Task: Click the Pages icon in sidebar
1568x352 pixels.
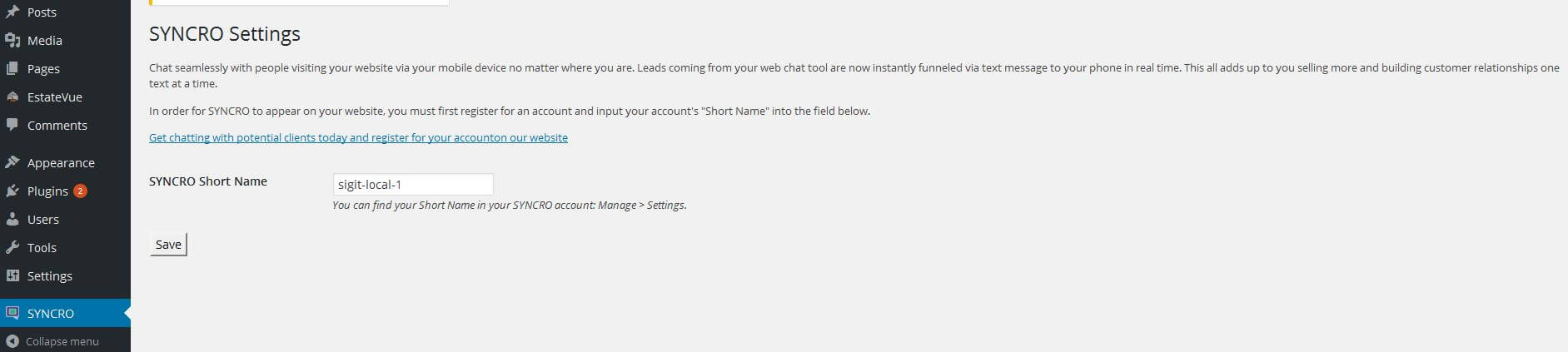Action: pyautogui.click(x=12, y=68)
